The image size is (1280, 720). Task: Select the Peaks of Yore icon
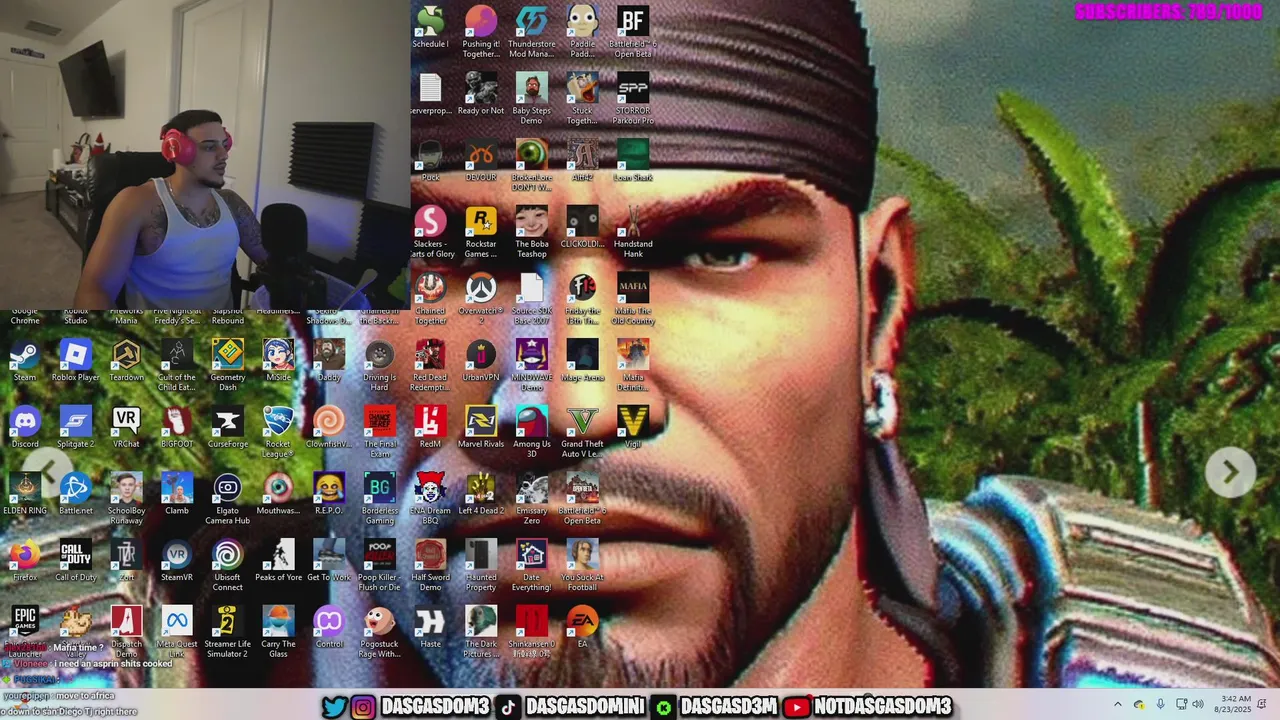tap(278, 562)
